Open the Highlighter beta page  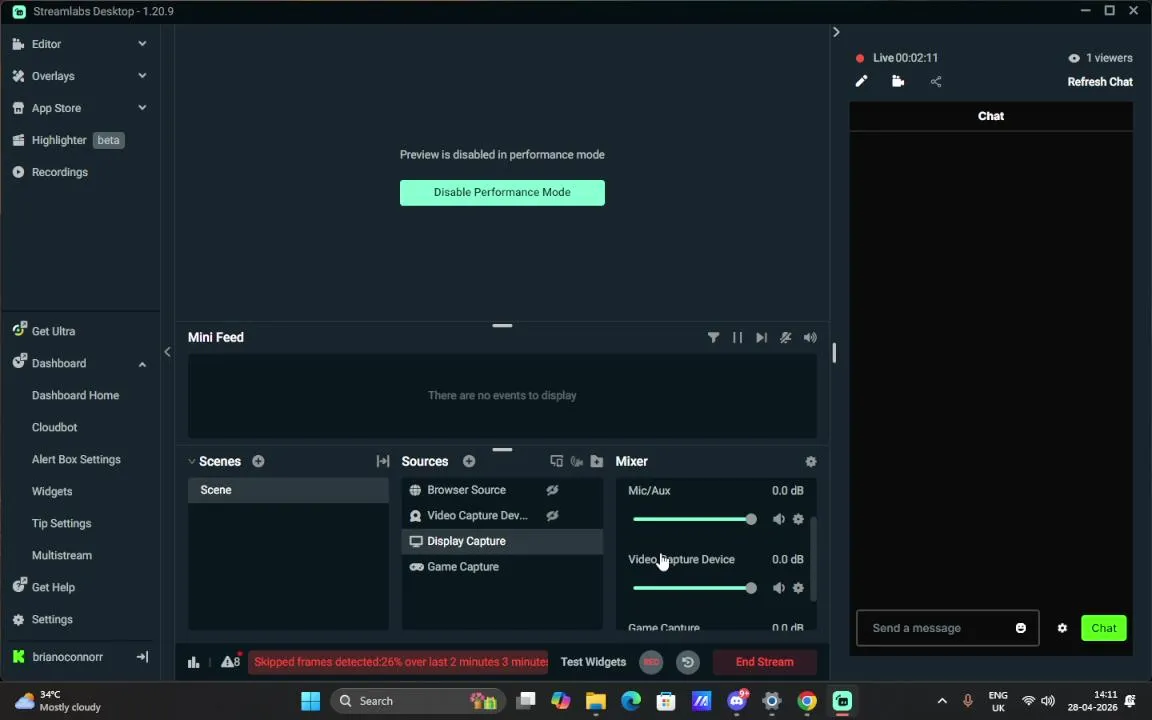68,140
